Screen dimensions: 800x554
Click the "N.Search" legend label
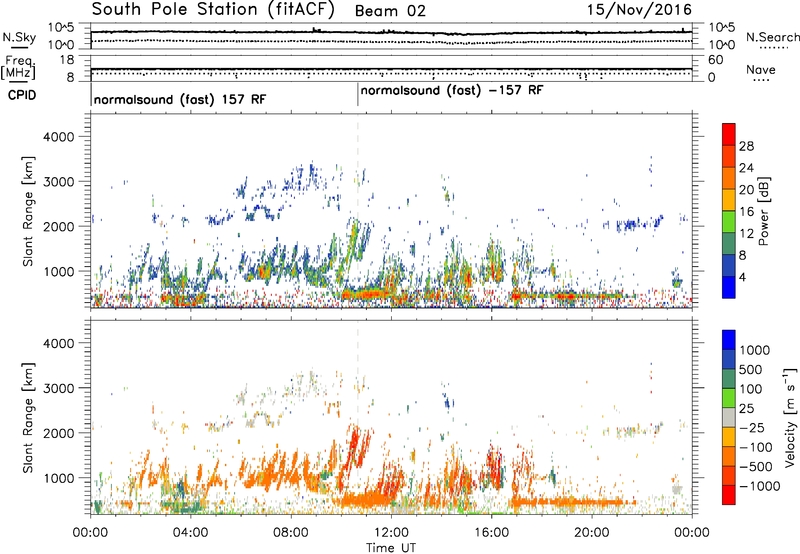coord(772,37)
